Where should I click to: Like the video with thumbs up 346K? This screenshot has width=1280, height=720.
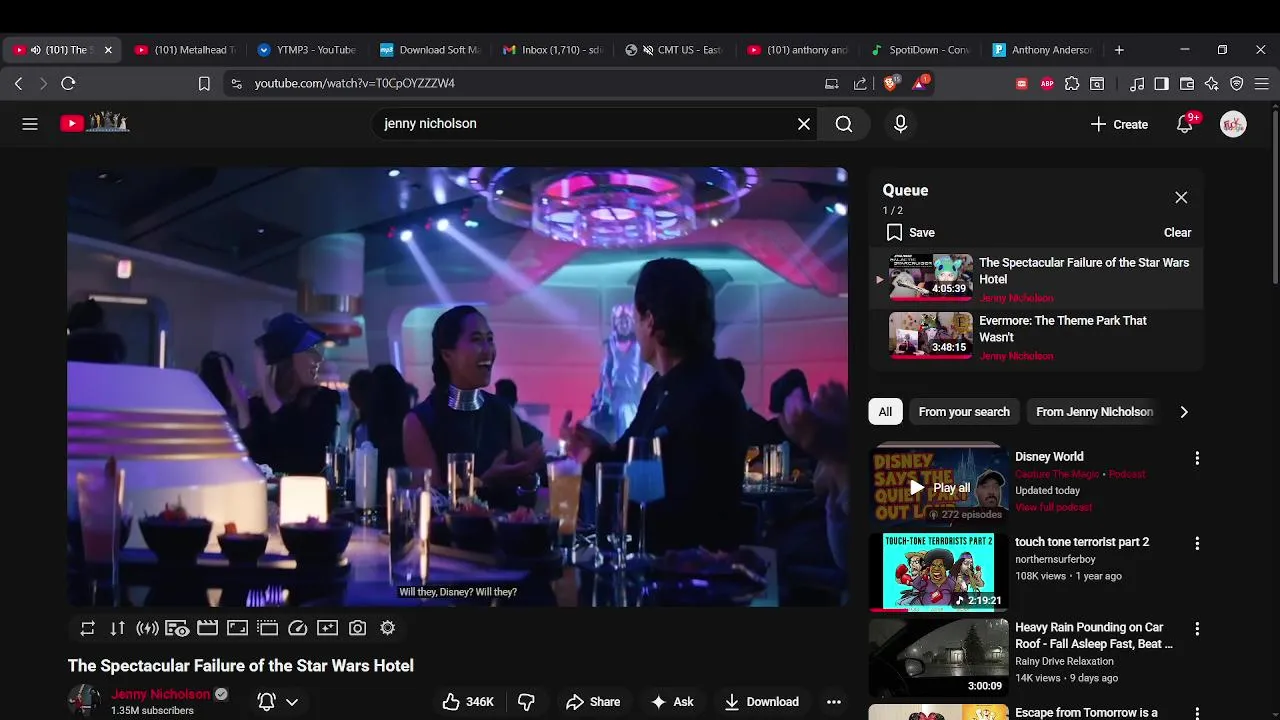(x=468, y=702)
